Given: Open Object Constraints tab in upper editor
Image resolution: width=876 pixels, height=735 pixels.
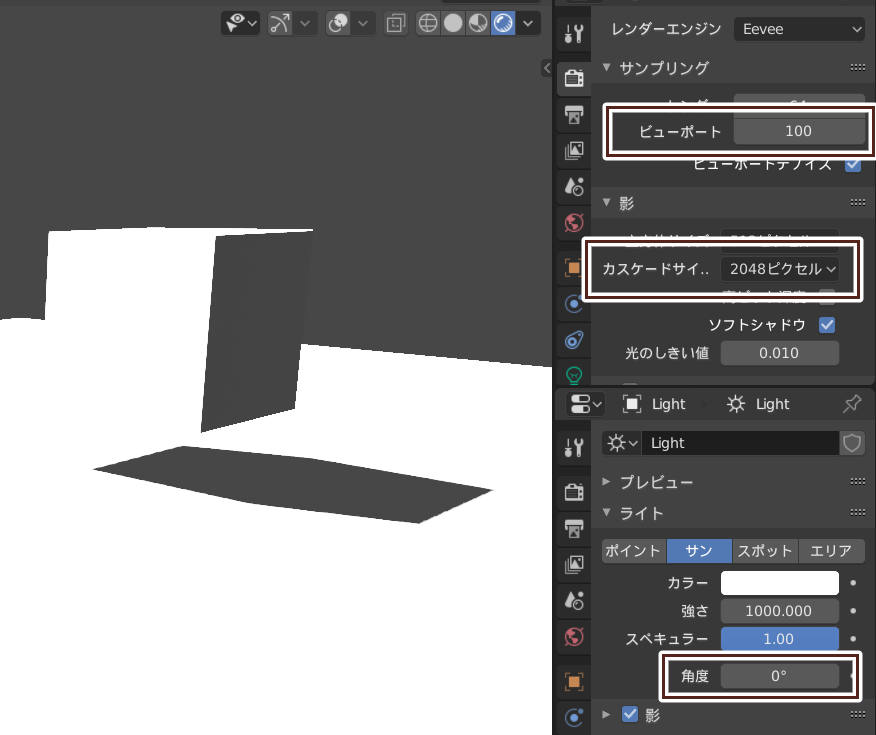Looking at the screenshot, I should point(574,340).
